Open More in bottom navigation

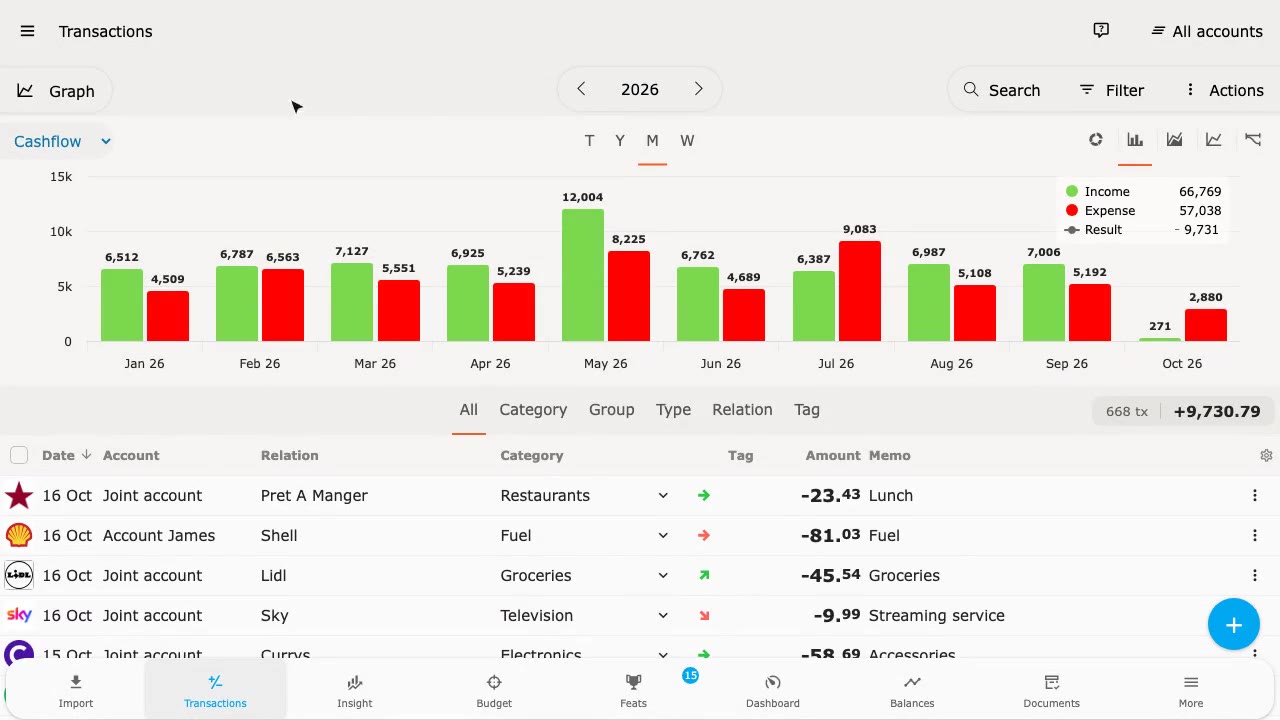point(1190,690)
